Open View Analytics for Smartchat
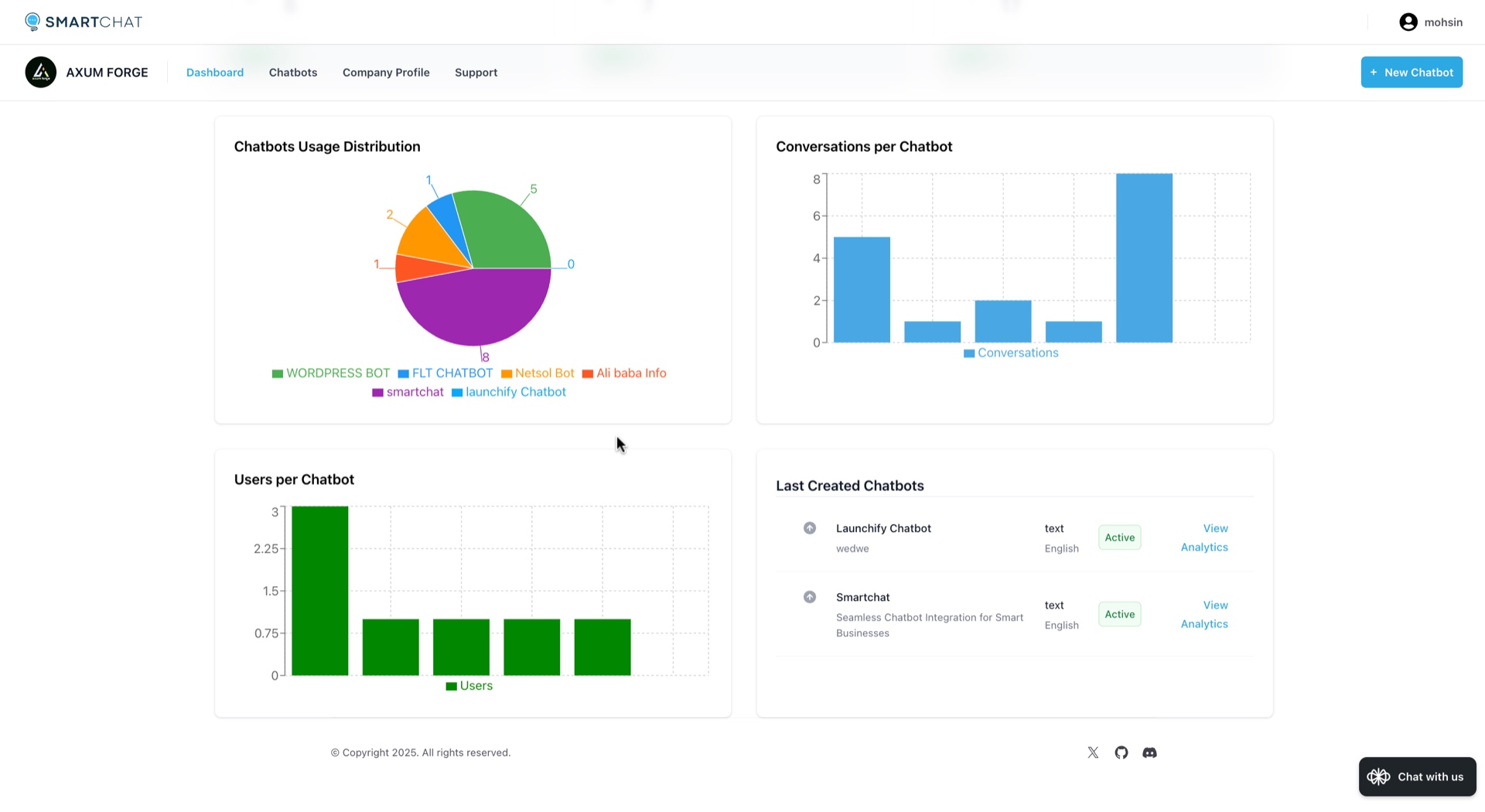1485x812 pixels. (1204, 614)
